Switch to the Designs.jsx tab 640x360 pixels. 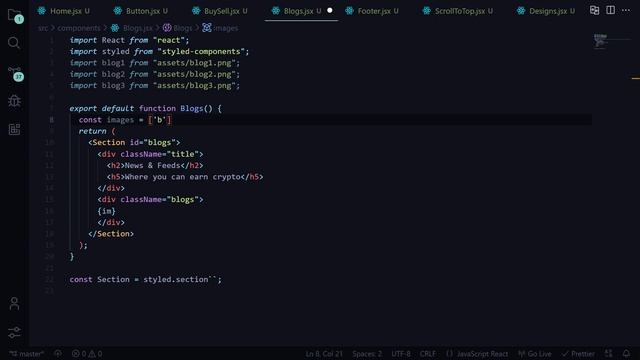(x=547, y=11)
